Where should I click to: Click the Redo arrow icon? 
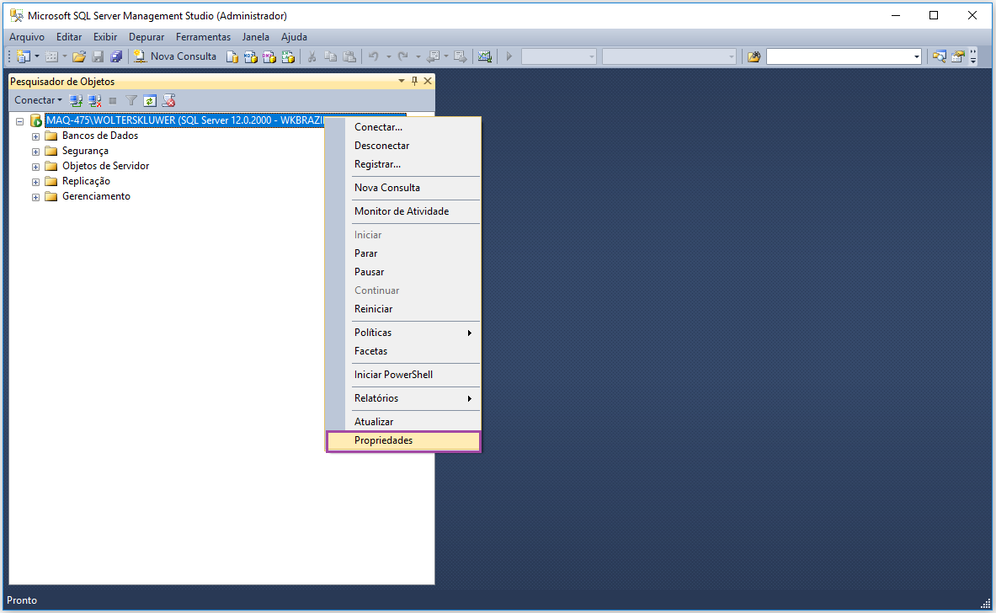pyautogui.click(x=403, y=57)
